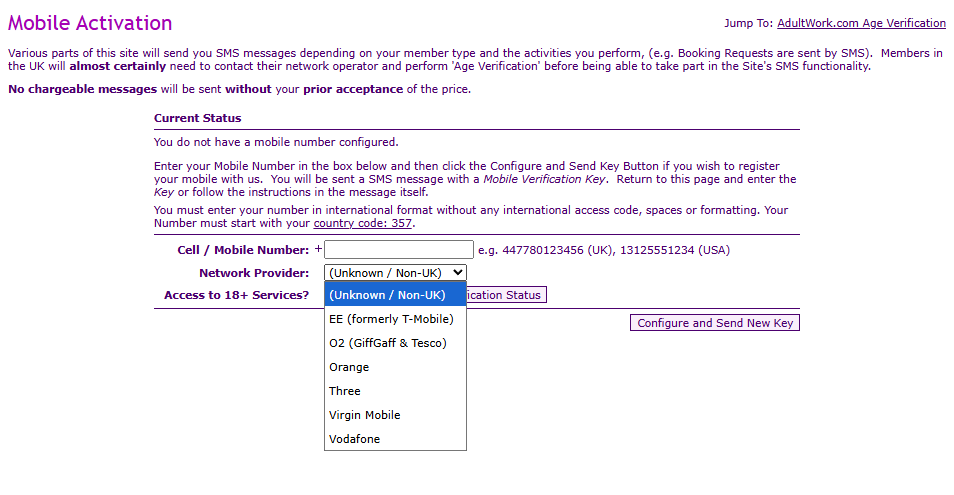Click the Cell / Mobile Number label
The height and width of the screenshot is (495, 954).
coord(243,250)
